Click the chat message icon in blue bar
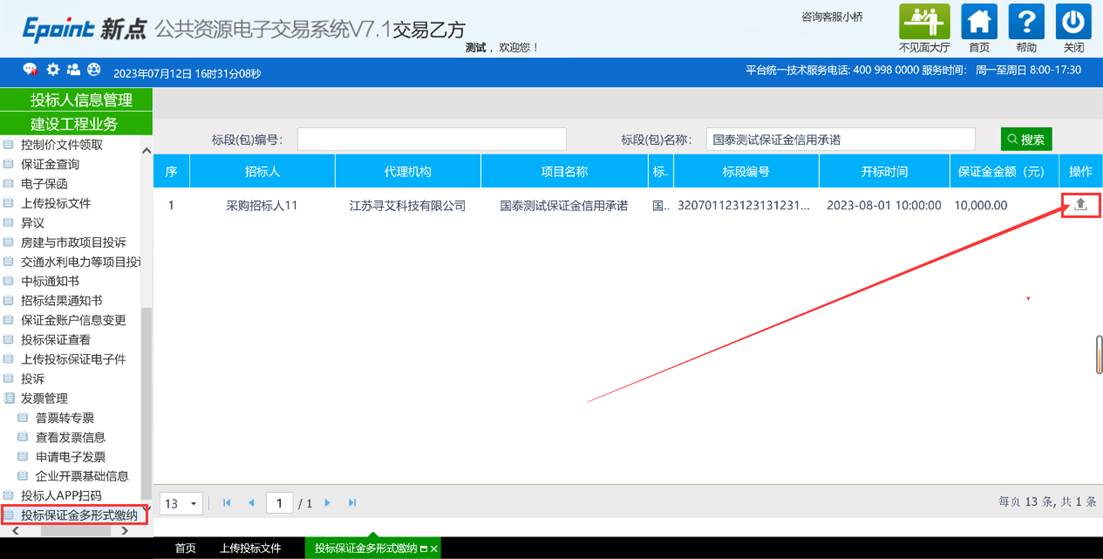The height and width of the screenshot is (559, 1103). [31, 70]
